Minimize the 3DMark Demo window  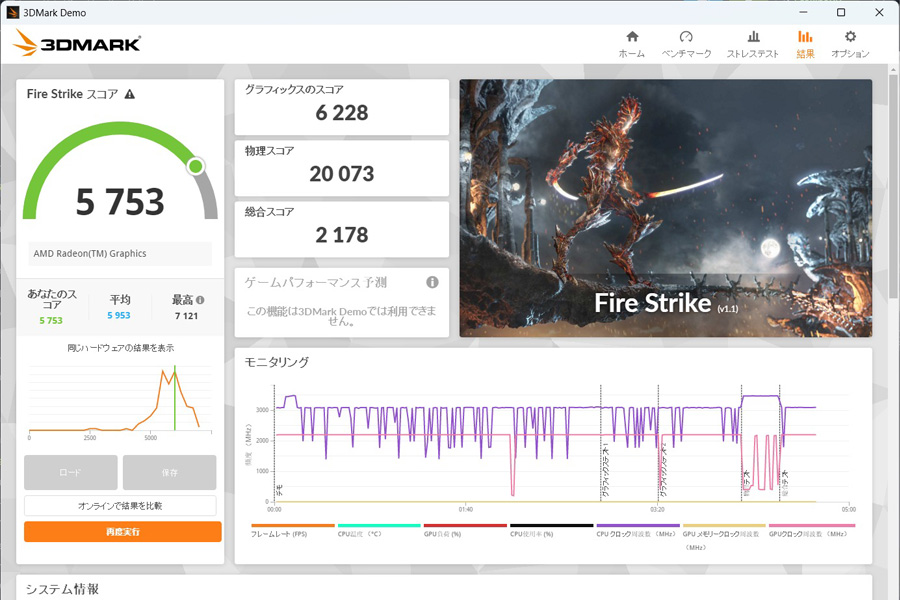pyautogui.click(x=803, y=12)
